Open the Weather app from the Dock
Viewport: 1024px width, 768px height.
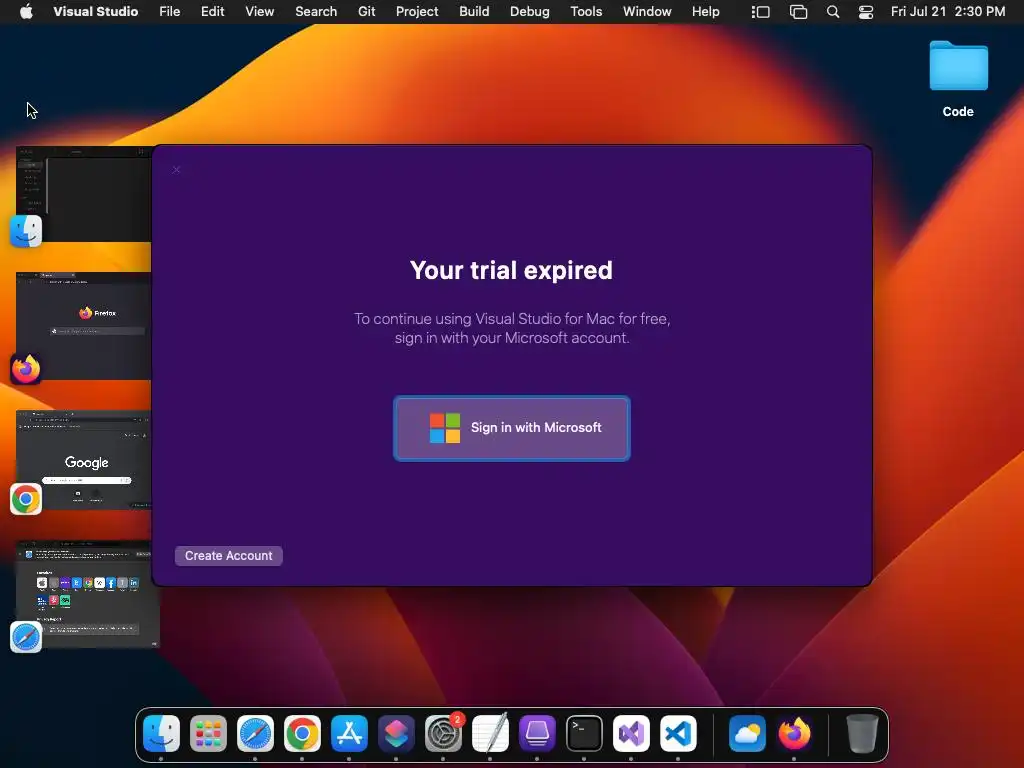pyautogui.click(x=747, y=733)
